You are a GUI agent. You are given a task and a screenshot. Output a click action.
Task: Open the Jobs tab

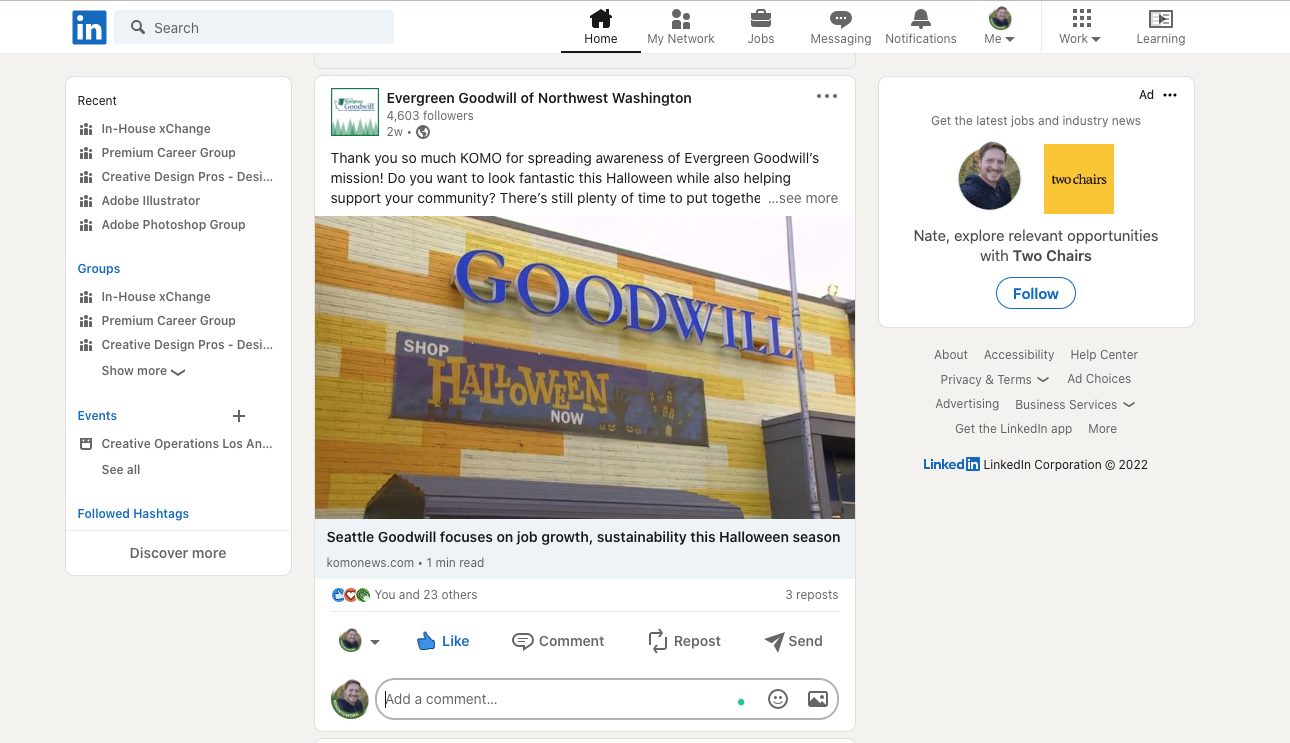761,27
